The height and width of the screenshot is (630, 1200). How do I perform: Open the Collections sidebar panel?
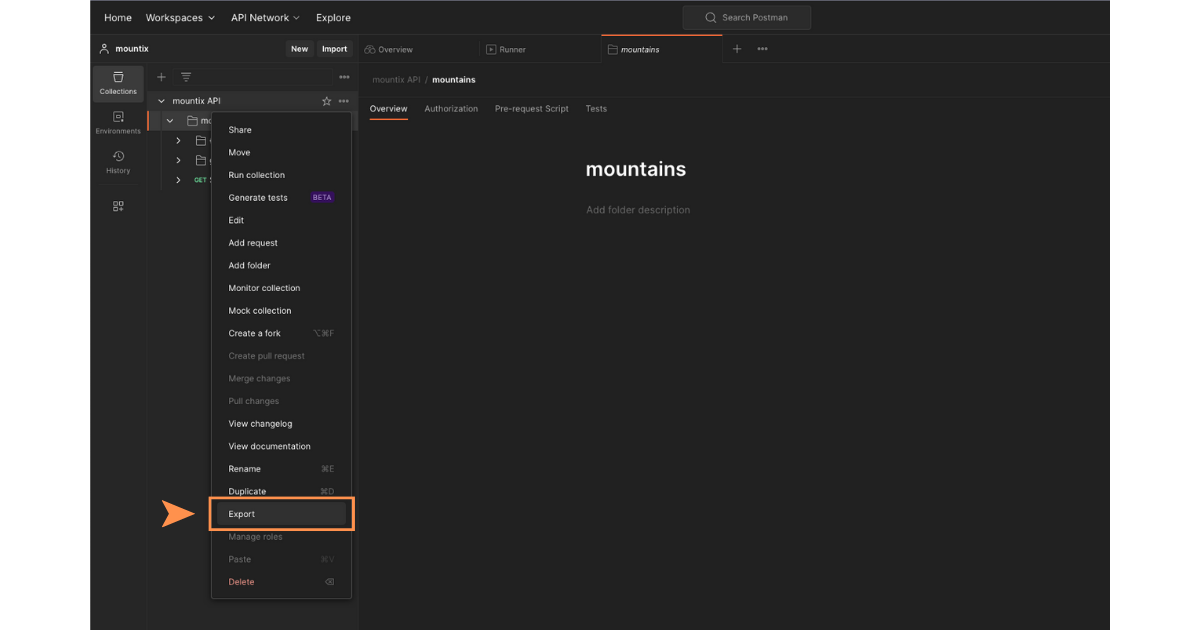click(x=118, y=84)
